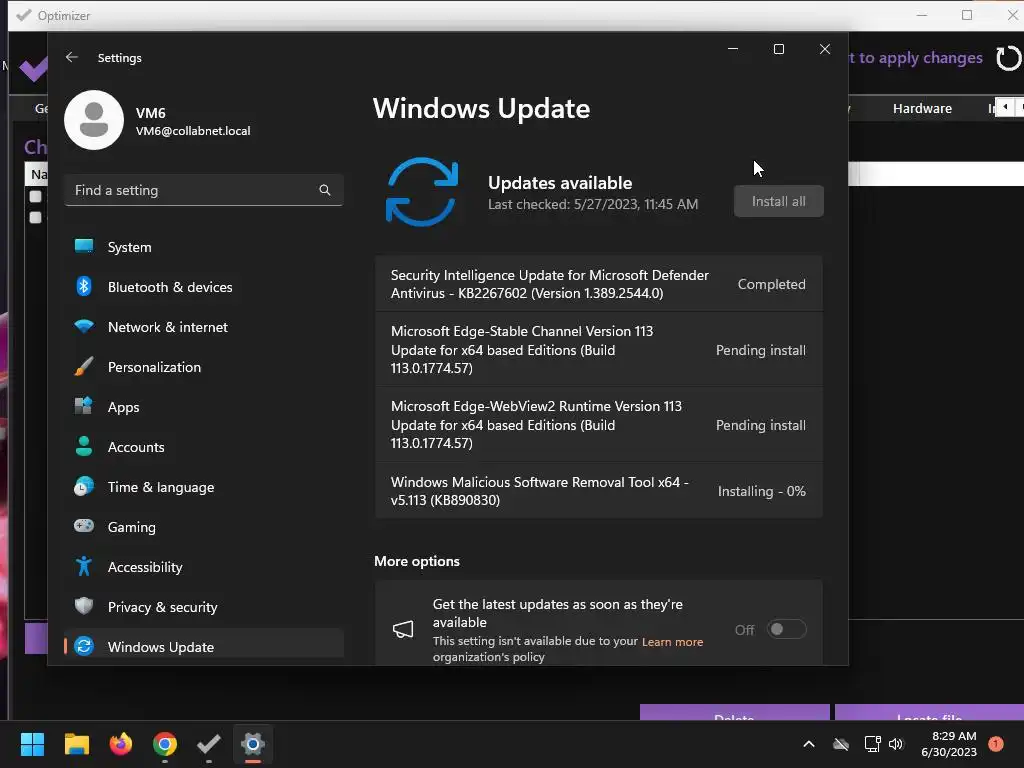Open System settings category

[x=204, y=247]
